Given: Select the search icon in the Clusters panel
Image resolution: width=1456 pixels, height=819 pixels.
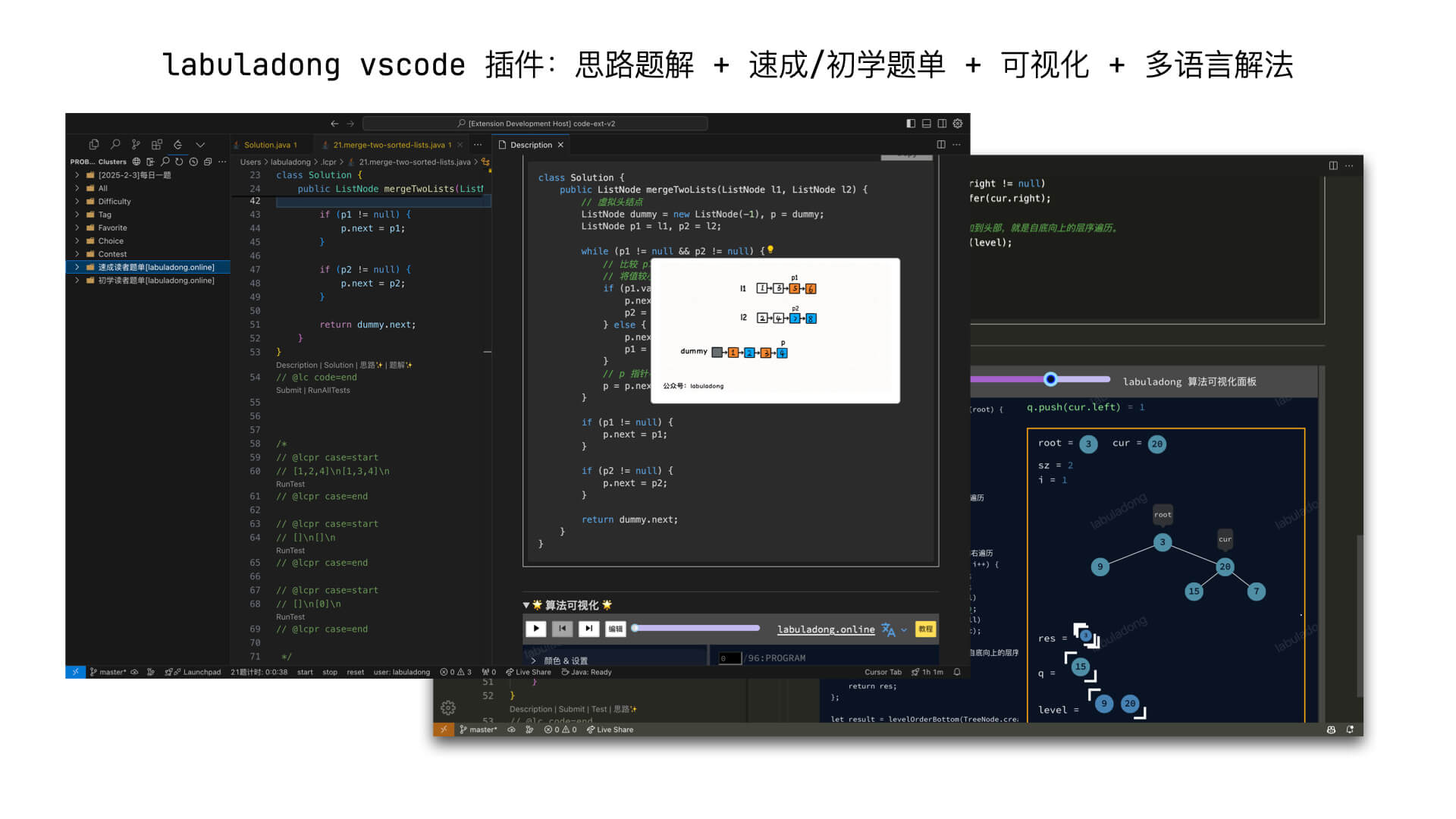Looking at the screenshot, I should [x=165, y=162].
